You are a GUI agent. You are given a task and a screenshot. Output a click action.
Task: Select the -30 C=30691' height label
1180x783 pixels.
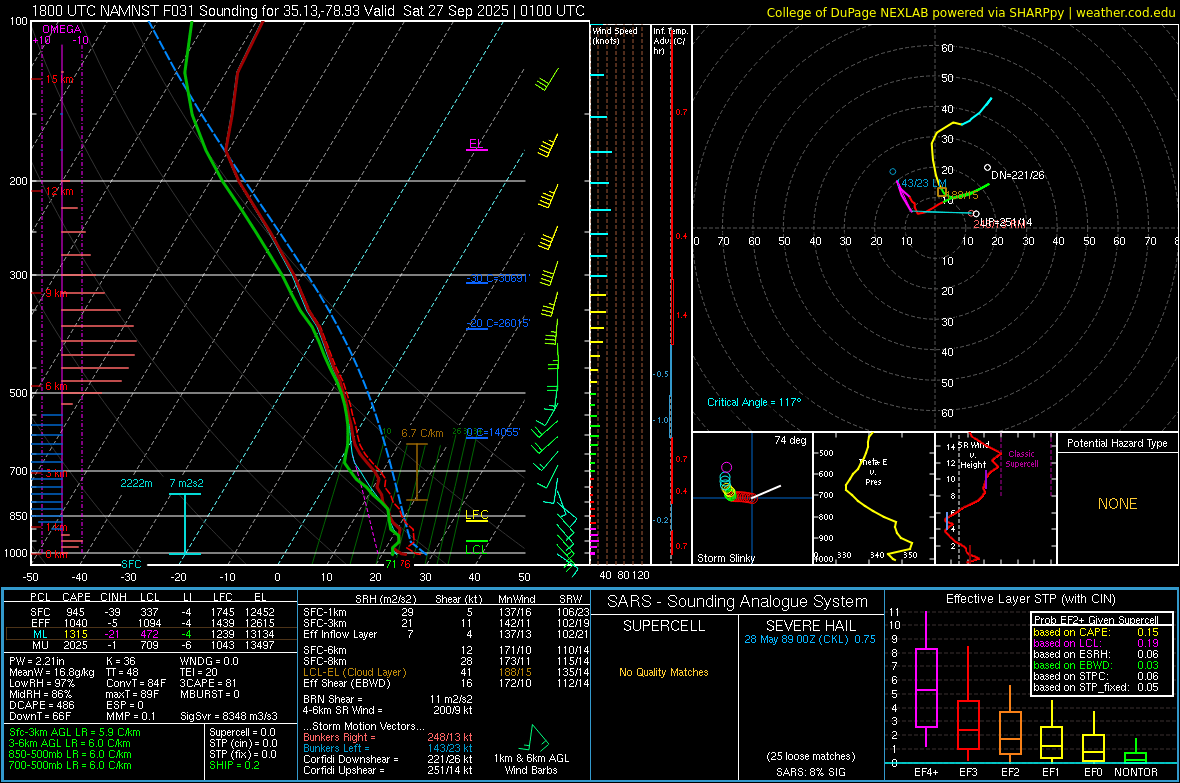[497, 279]
